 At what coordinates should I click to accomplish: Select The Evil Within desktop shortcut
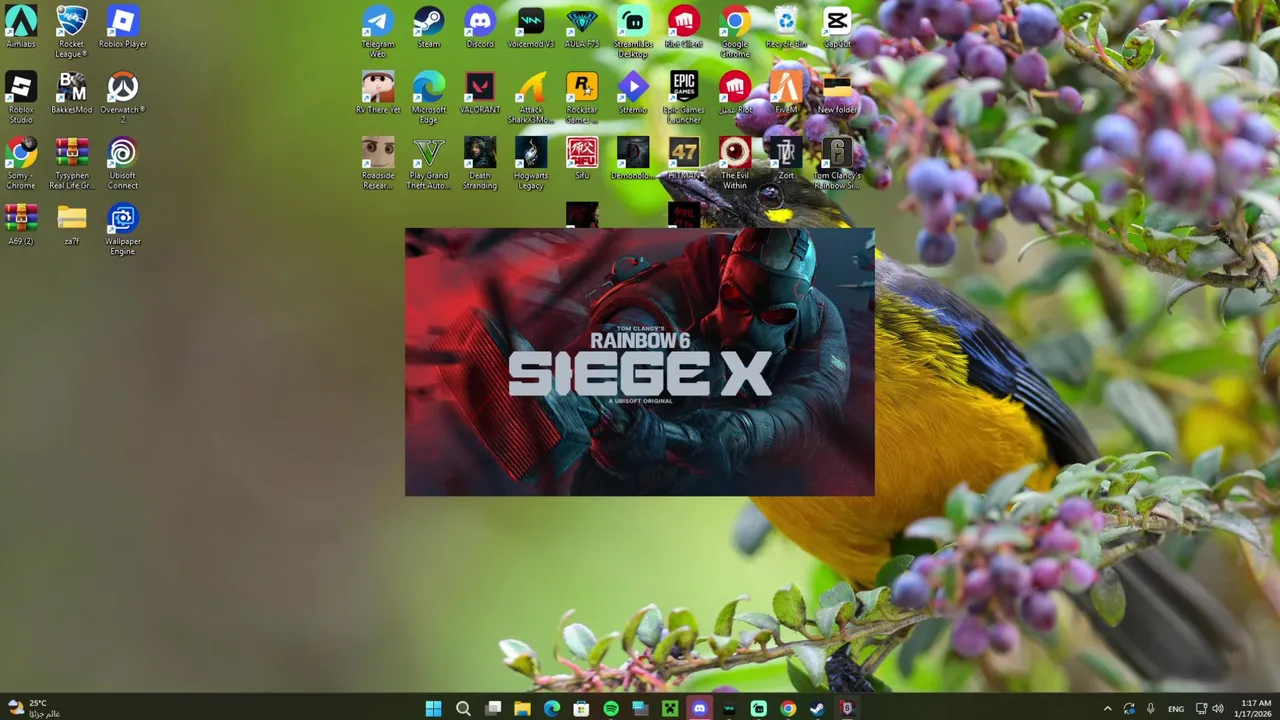pos(735,163)
